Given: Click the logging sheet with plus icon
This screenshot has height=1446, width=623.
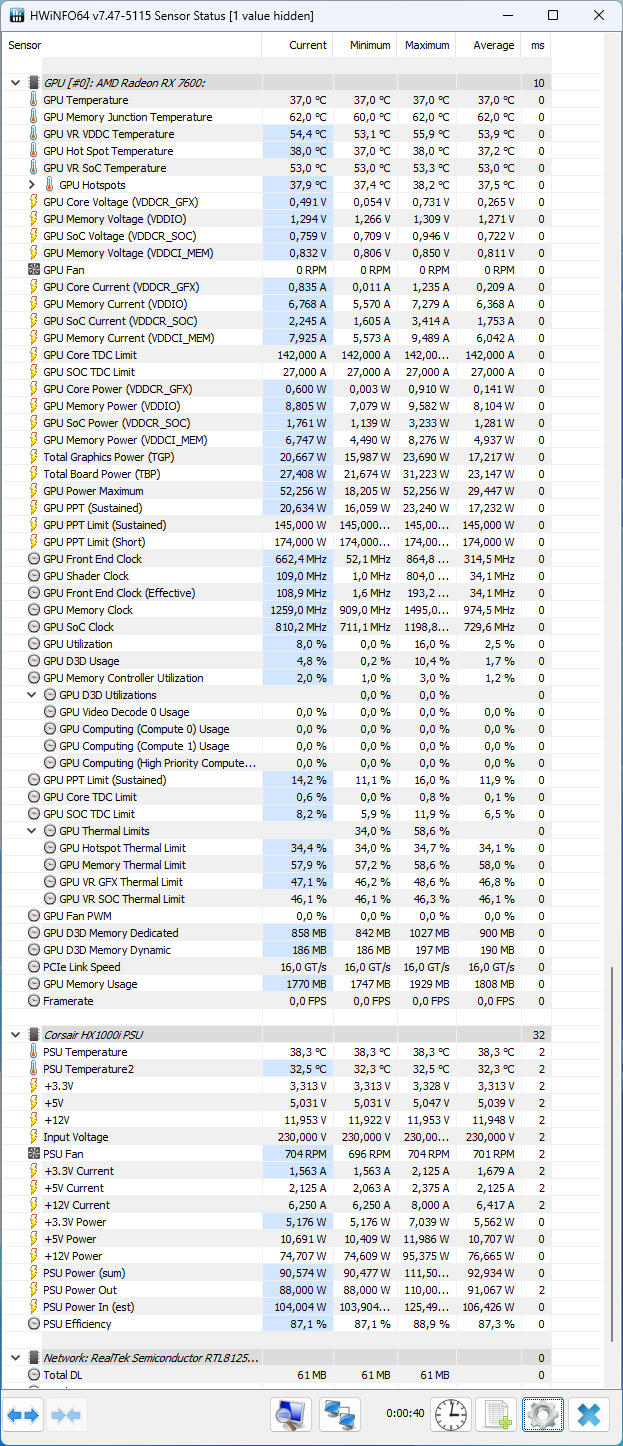Looking at the screenshot, I should tap(498, 1415).
